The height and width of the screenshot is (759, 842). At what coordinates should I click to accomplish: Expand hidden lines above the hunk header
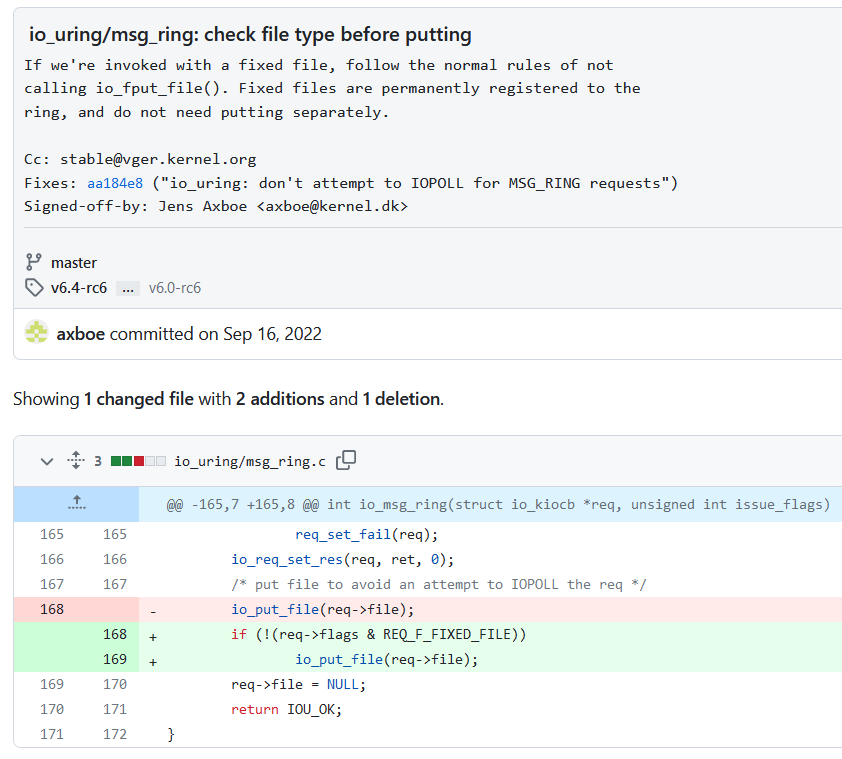[76, 504]
